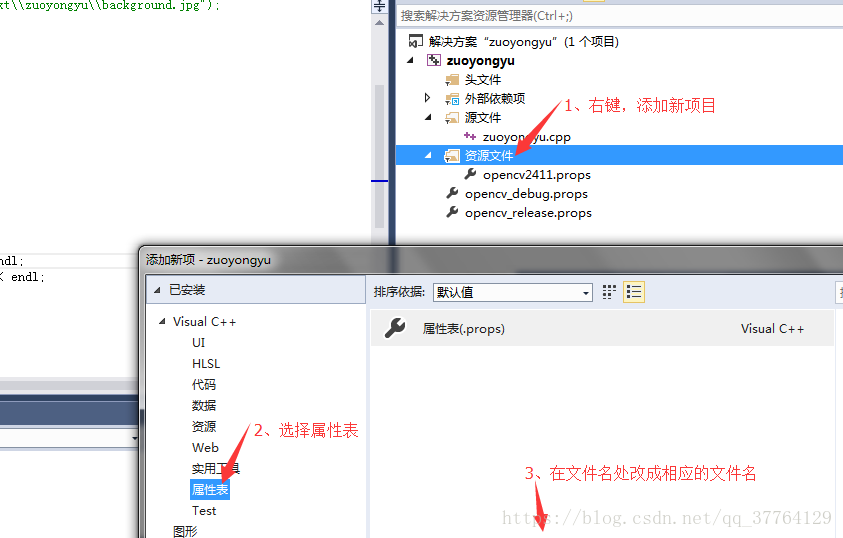Viewport: 843px width, 538px height.
Task: Click the 属性表(.props) template wrench icon
Action: coord(395,328)
